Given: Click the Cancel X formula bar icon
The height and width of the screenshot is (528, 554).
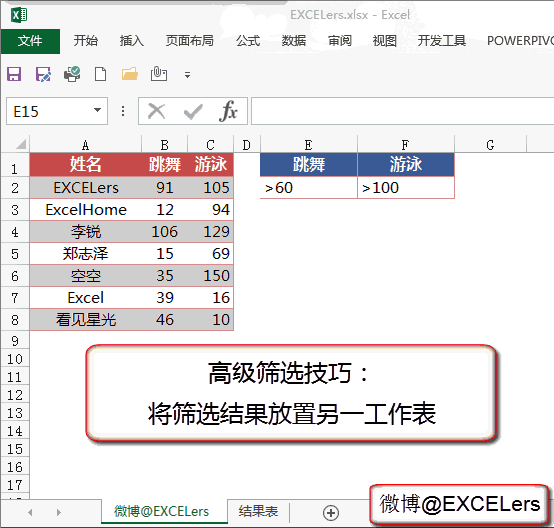Looking at the screenshot, I should point(157,112).
